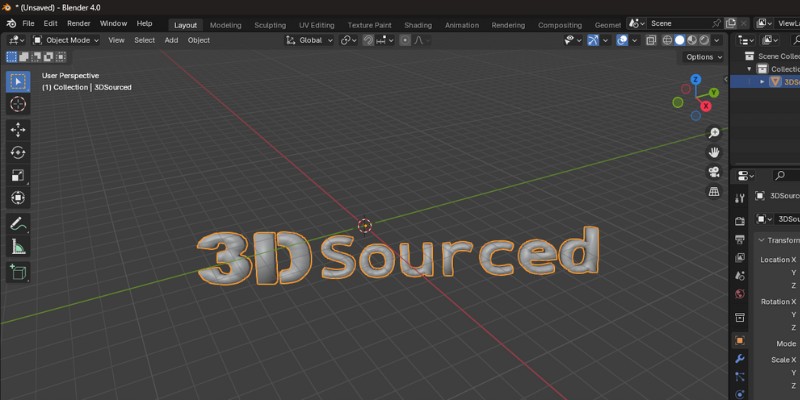Open the Tool properties tab
The image size is (800, 400).
click(739, 198)
